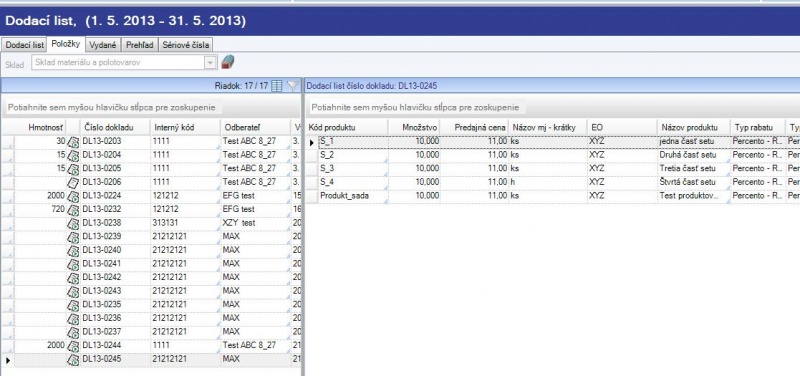Sort by Číslo dokladu column header
Viewport: 800px width, 376px height.
pyautogui.click(x=115, y=127)
